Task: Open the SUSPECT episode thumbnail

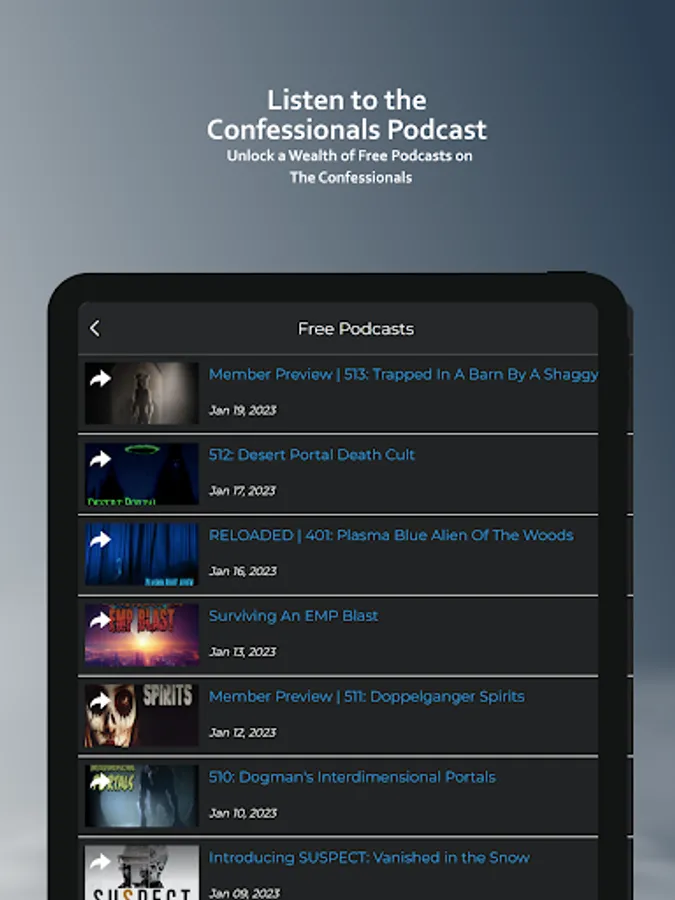Action: pyautogui.click(x=142, y=872)
